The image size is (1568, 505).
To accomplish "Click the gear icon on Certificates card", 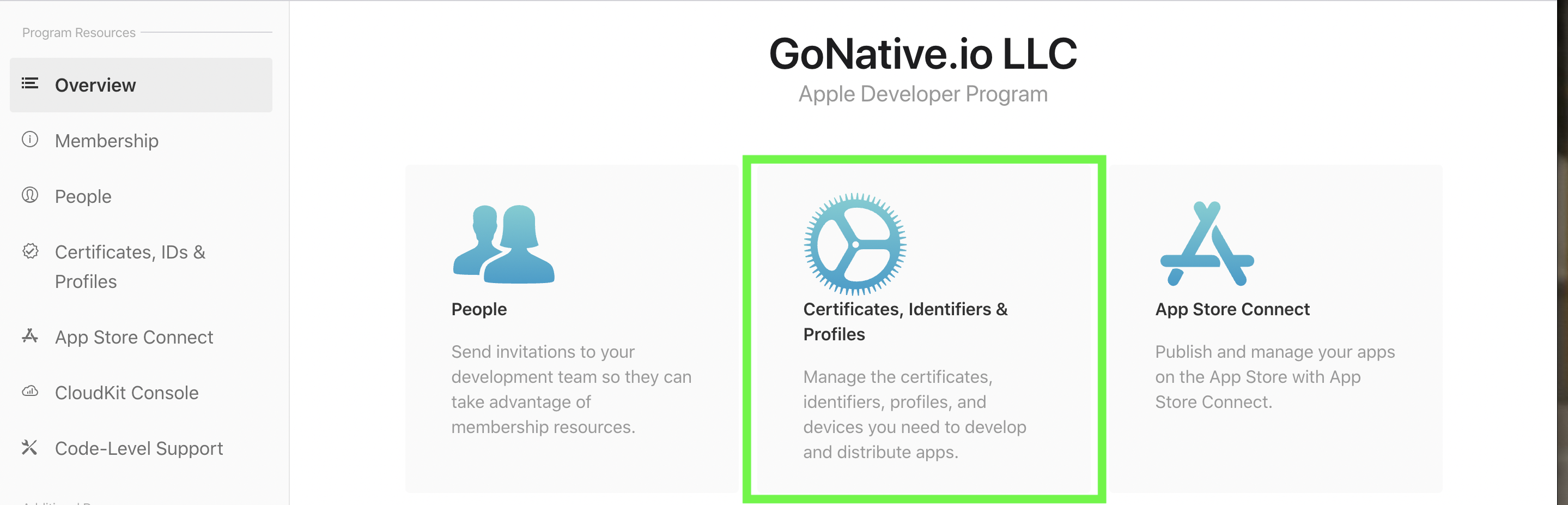I will pos(855,244).
